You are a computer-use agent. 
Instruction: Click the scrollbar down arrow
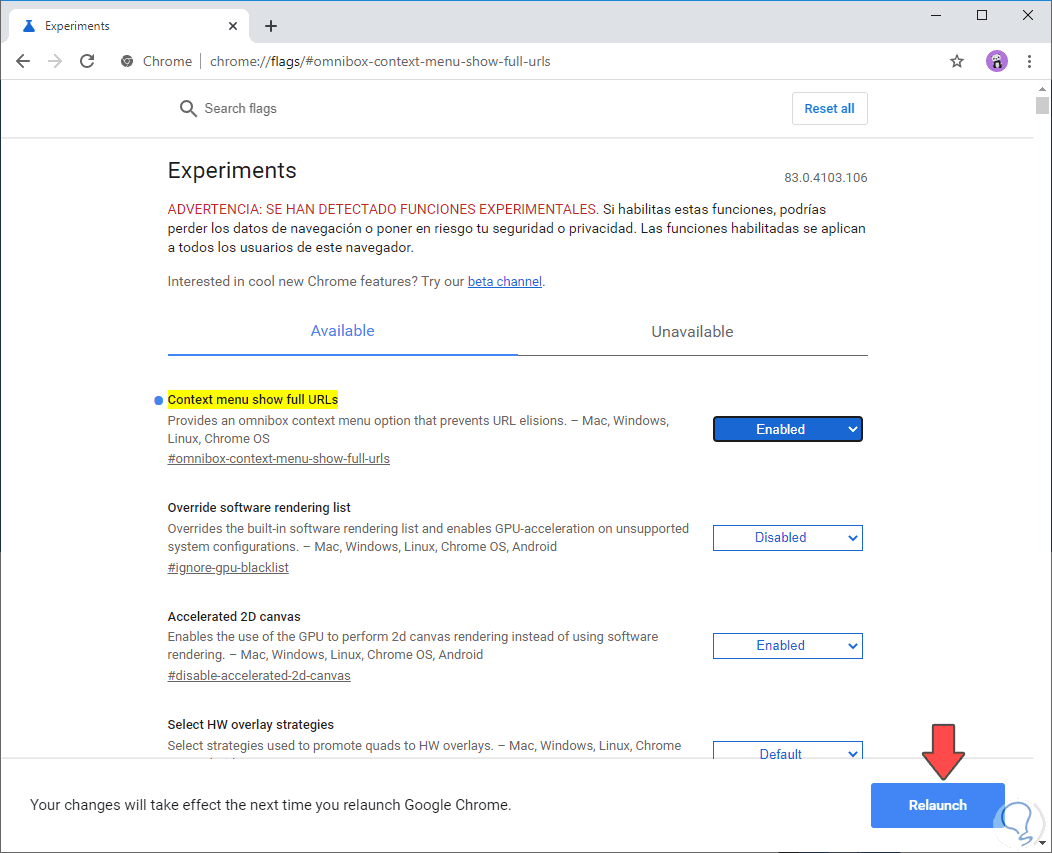1042,843
